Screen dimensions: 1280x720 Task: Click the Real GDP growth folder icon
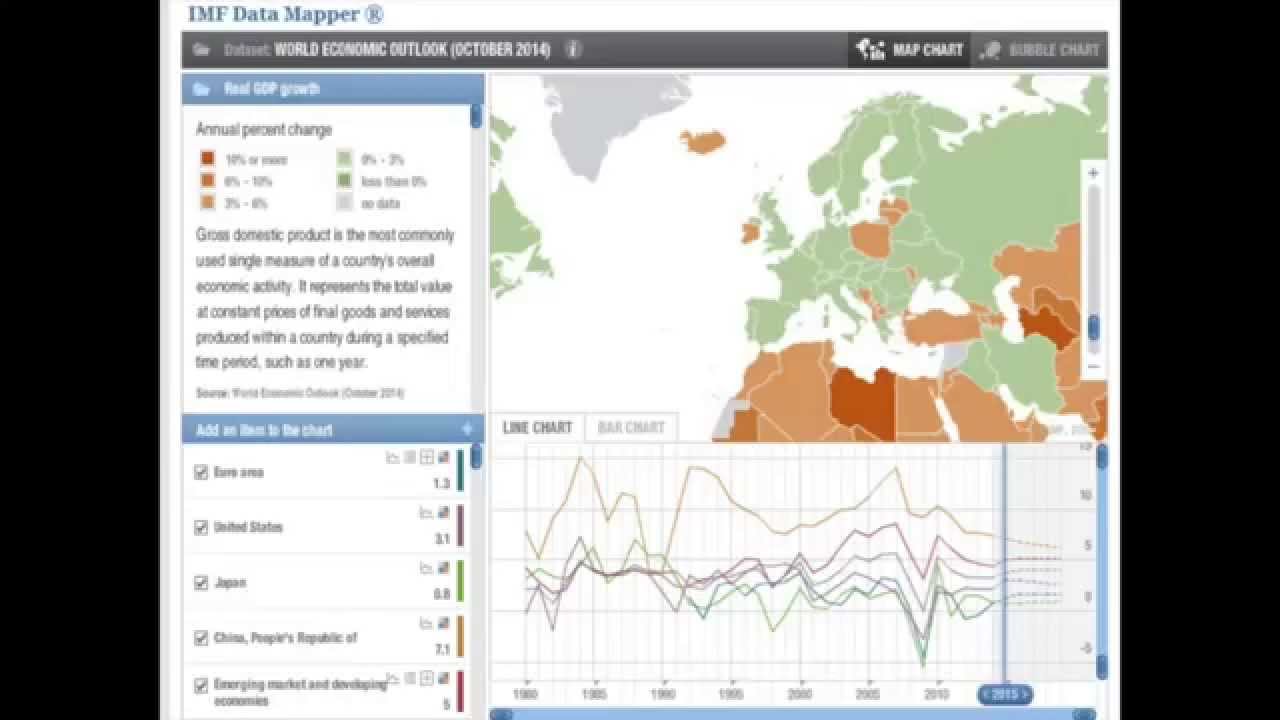201,89
